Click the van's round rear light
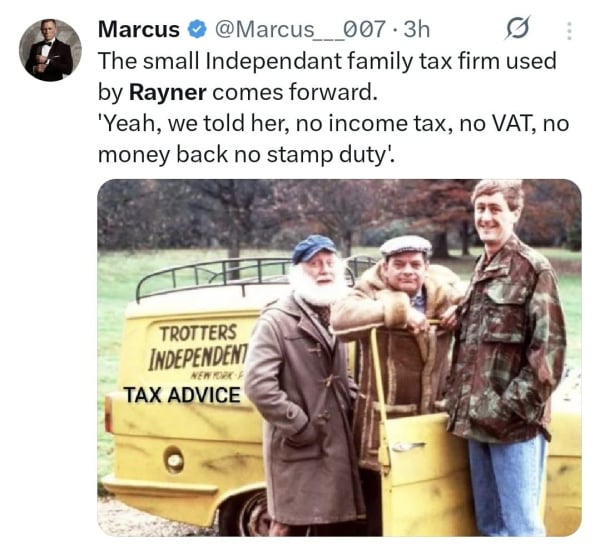The height and width of the screenshot is (550, 600). pyautogui.click(x=174, y=460)
